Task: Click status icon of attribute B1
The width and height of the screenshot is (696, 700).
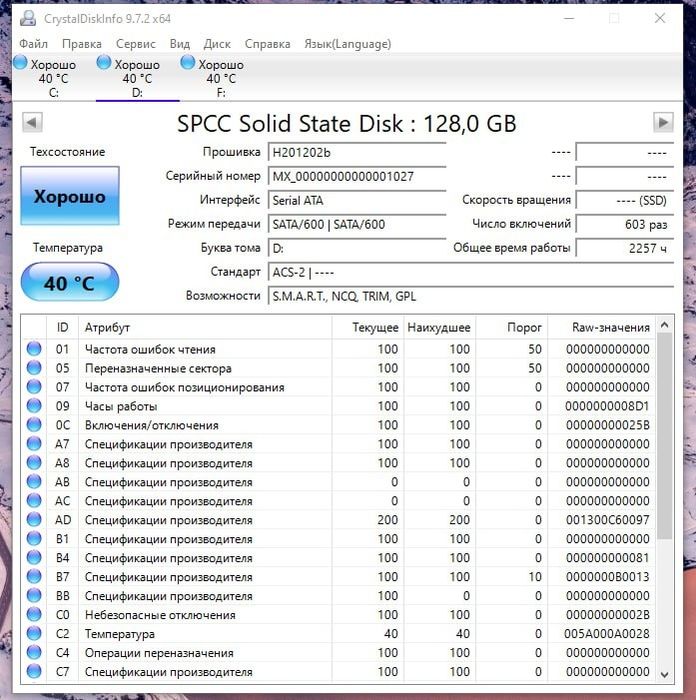Action: coord(34,538)
